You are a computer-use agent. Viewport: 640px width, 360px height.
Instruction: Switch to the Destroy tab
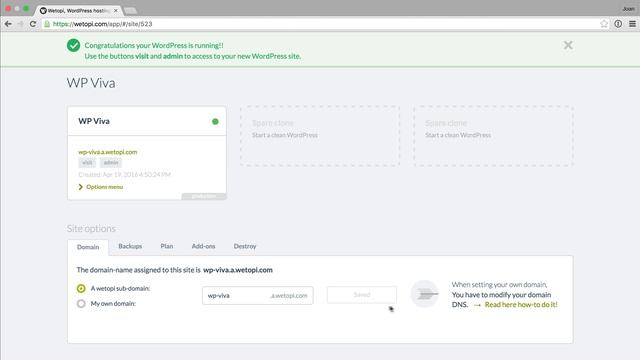(x=245, y=246)
